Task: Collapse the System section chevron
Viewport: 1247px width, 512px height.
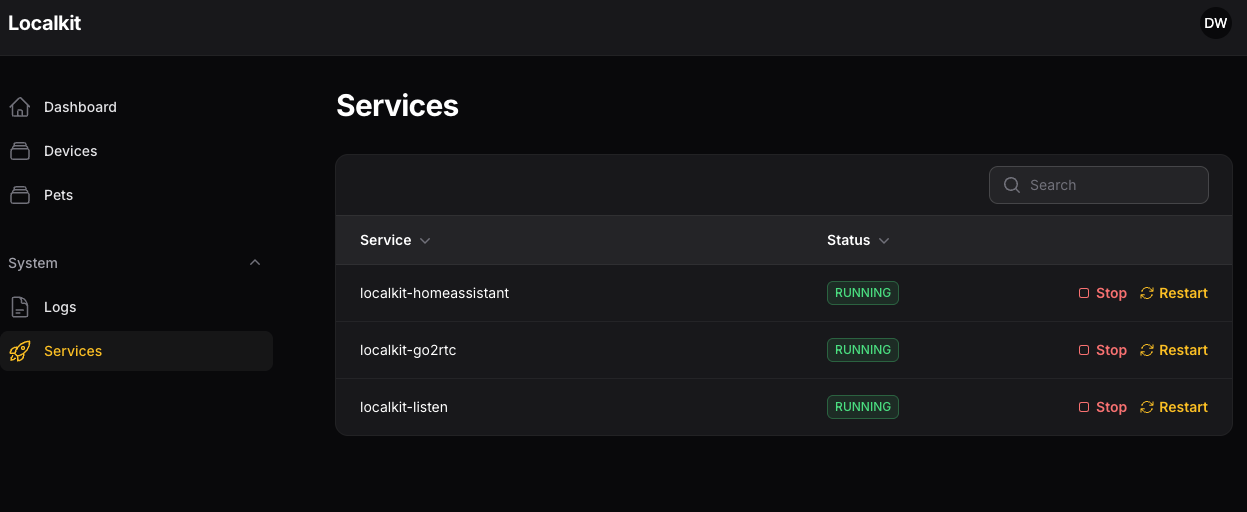Action: pyautogui.click(x=255, y=263)
